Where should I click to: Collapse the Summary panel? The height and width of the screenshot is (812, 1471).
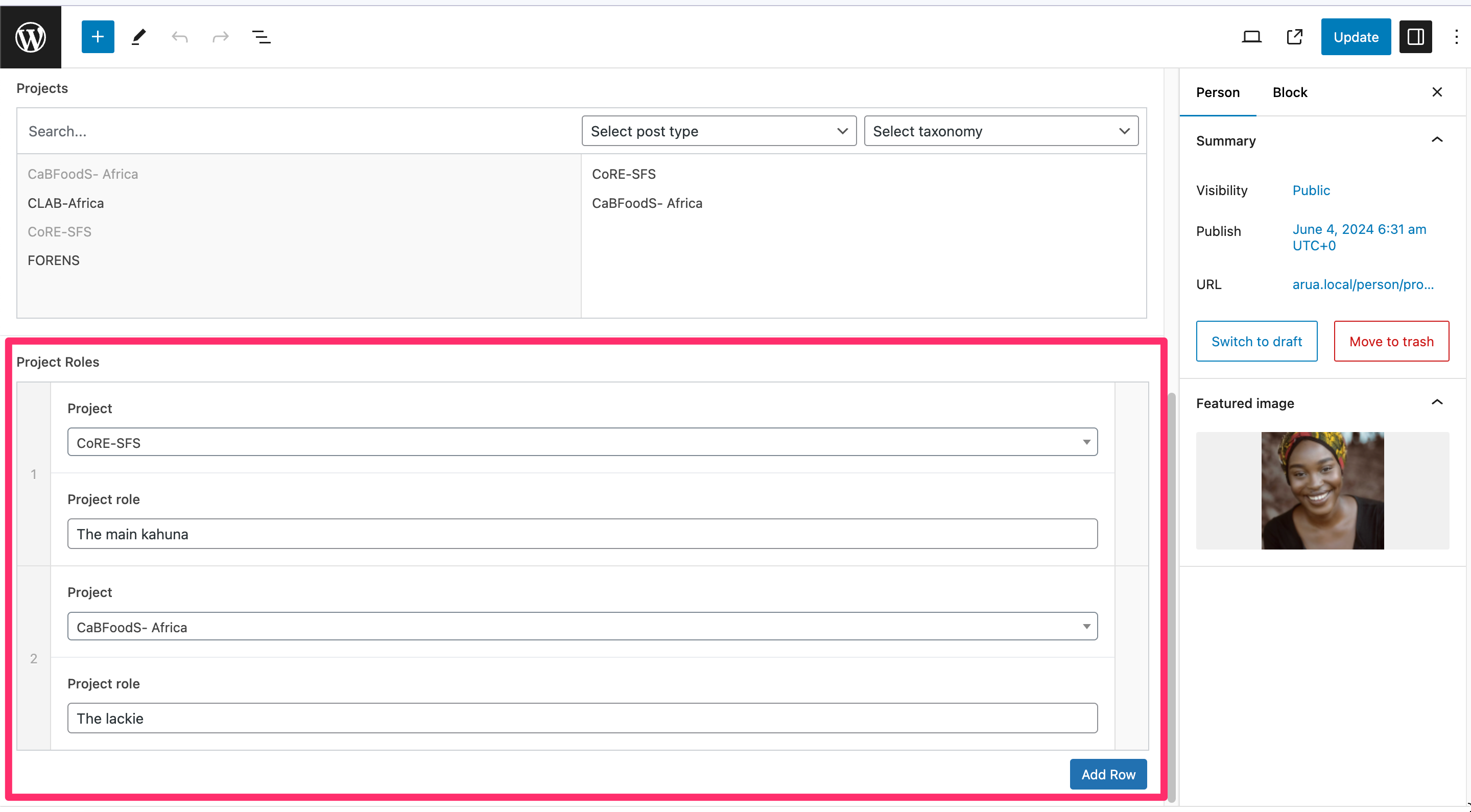click(x=1437, y=140)
